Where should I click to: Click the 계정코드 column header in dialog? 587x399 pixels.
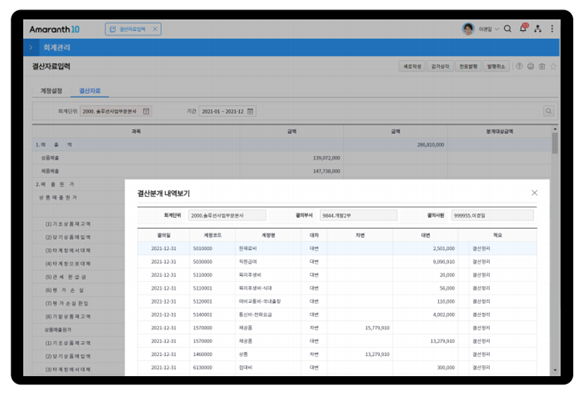click(x=212, y=235)
